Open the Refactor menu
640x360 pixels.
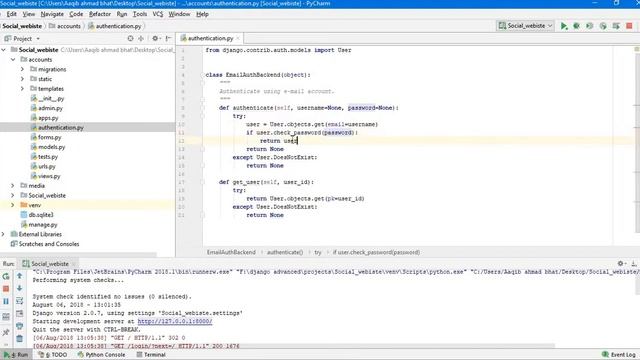[100, 14]
